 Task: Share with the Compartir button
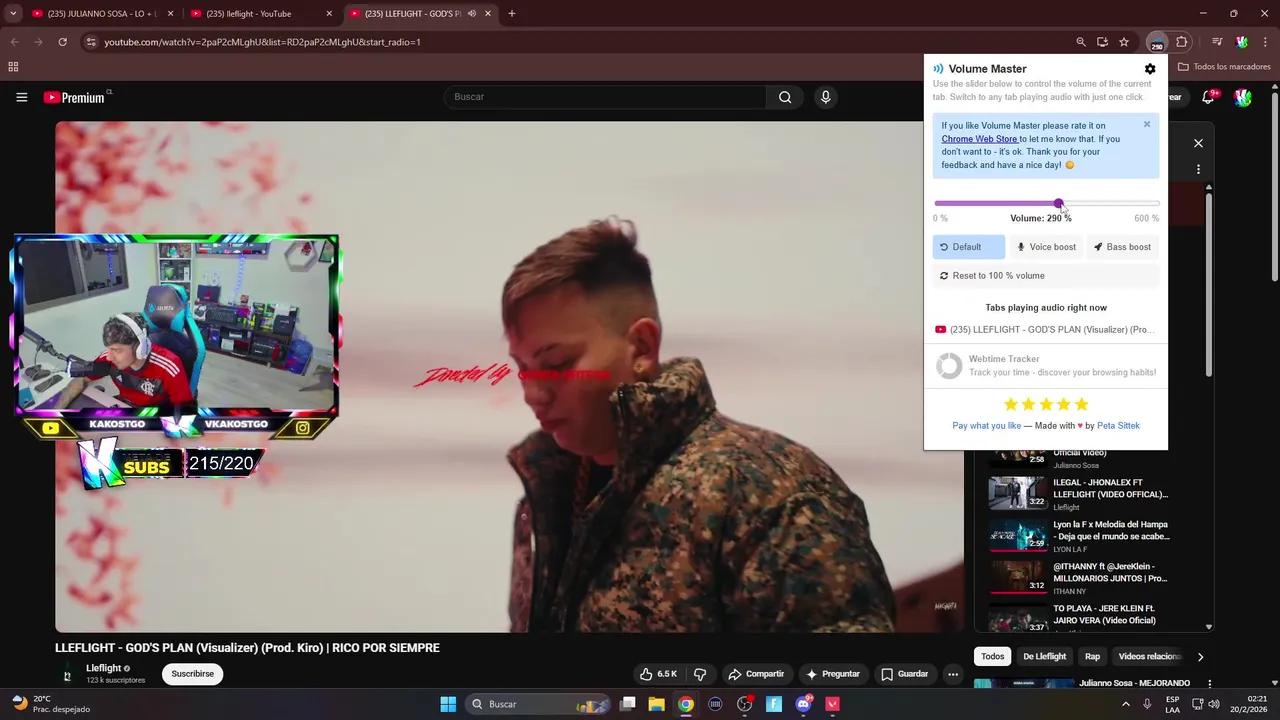[756, 674]
